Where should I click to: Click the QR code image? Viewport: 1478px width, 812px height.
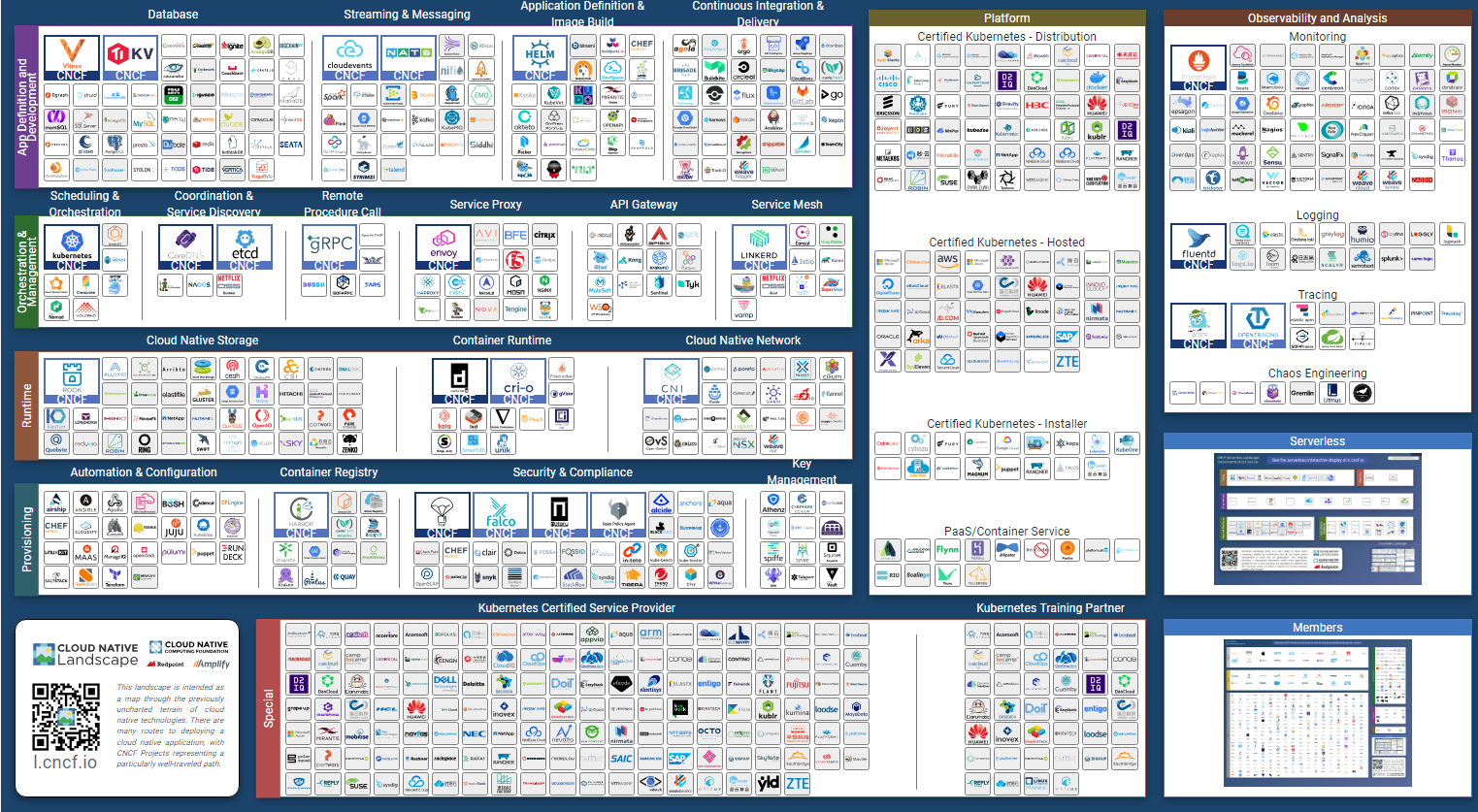(x=66, y=718)
